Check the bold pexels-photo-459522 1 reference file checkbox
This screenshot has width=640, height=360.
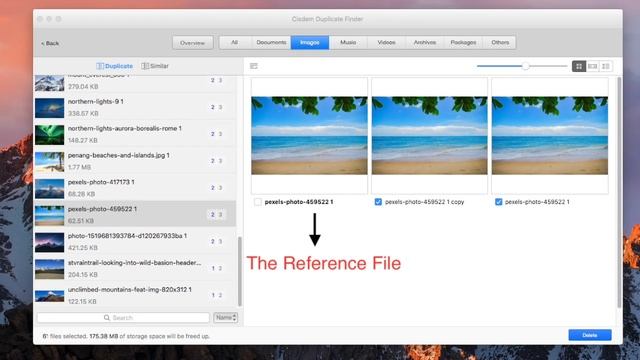(x=258, y=202)
